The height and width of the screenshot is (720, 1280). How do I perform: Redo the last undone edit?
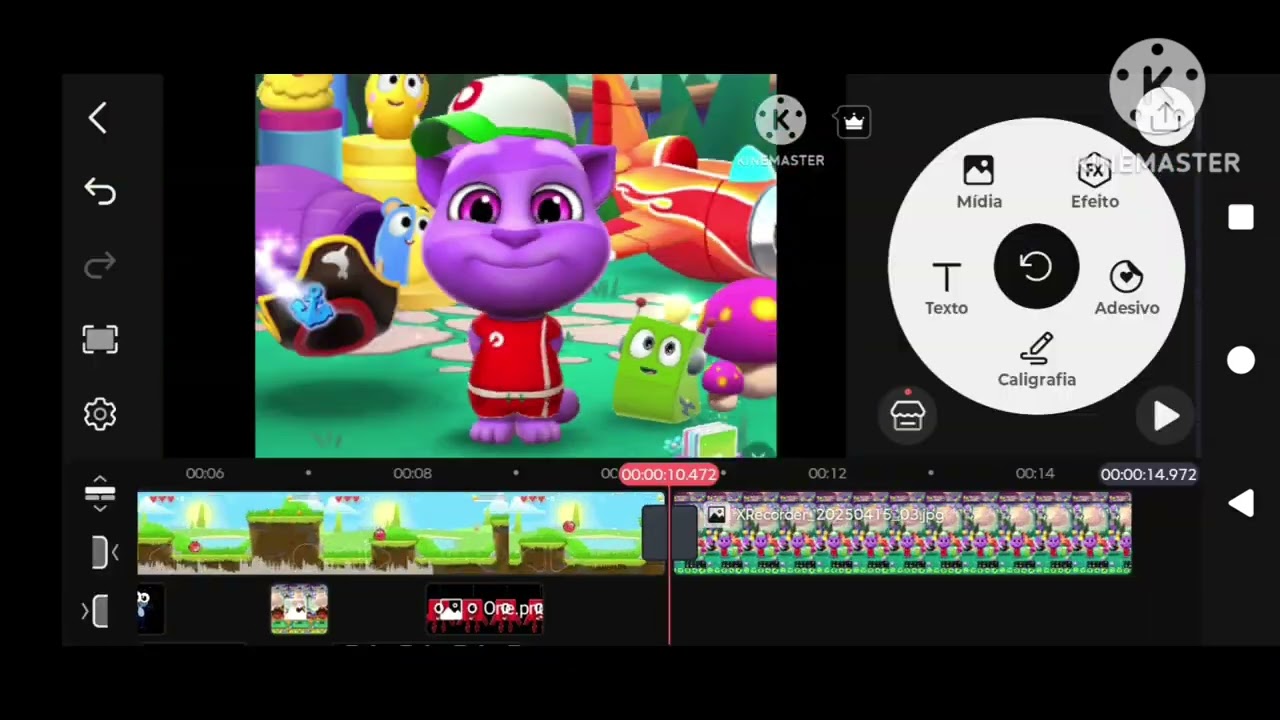coord(100,265)
